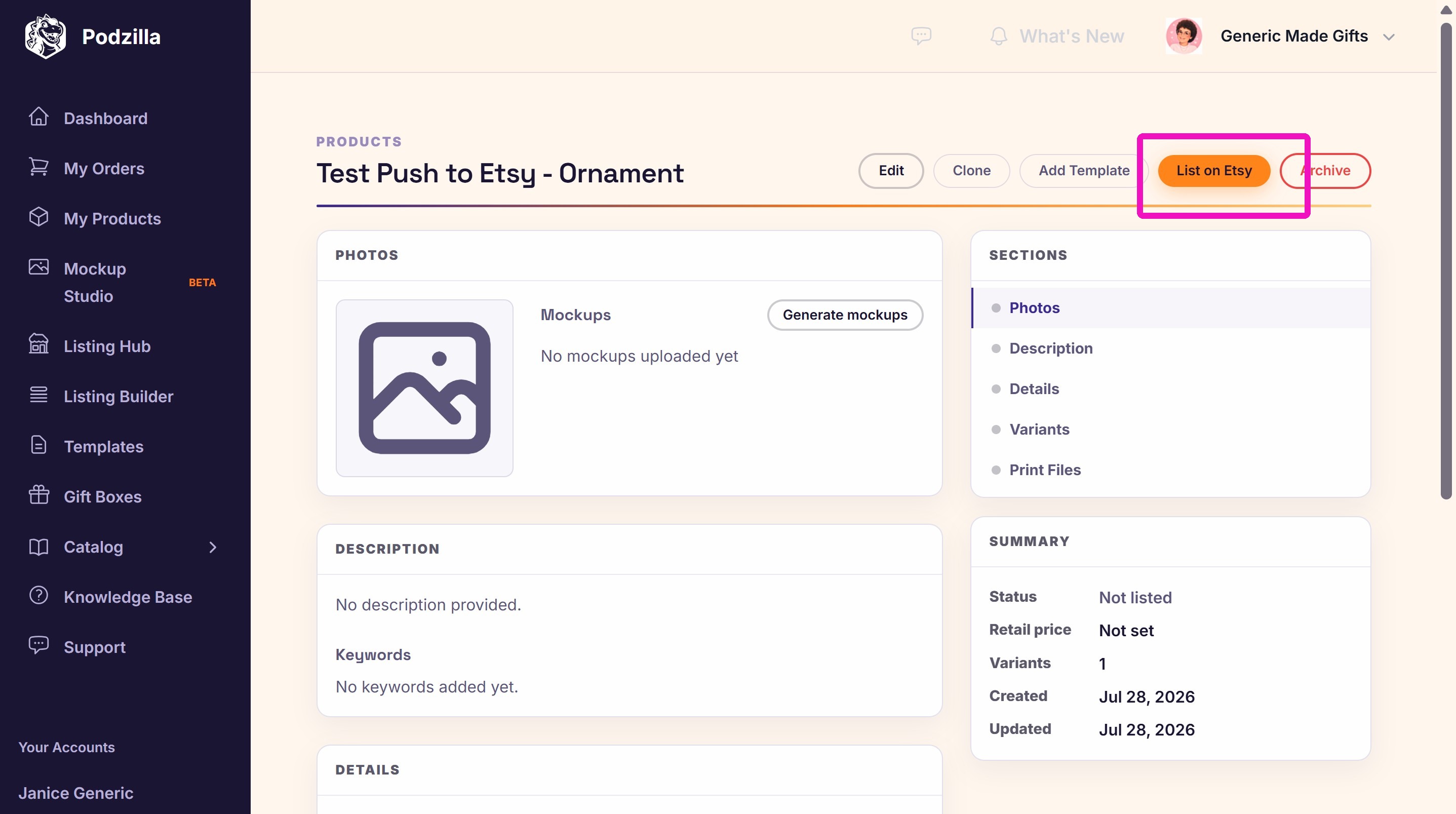Click the Generic Made Gifts avatar
This screenshot has height=814, width=1456.
(x=1184, y=36)
